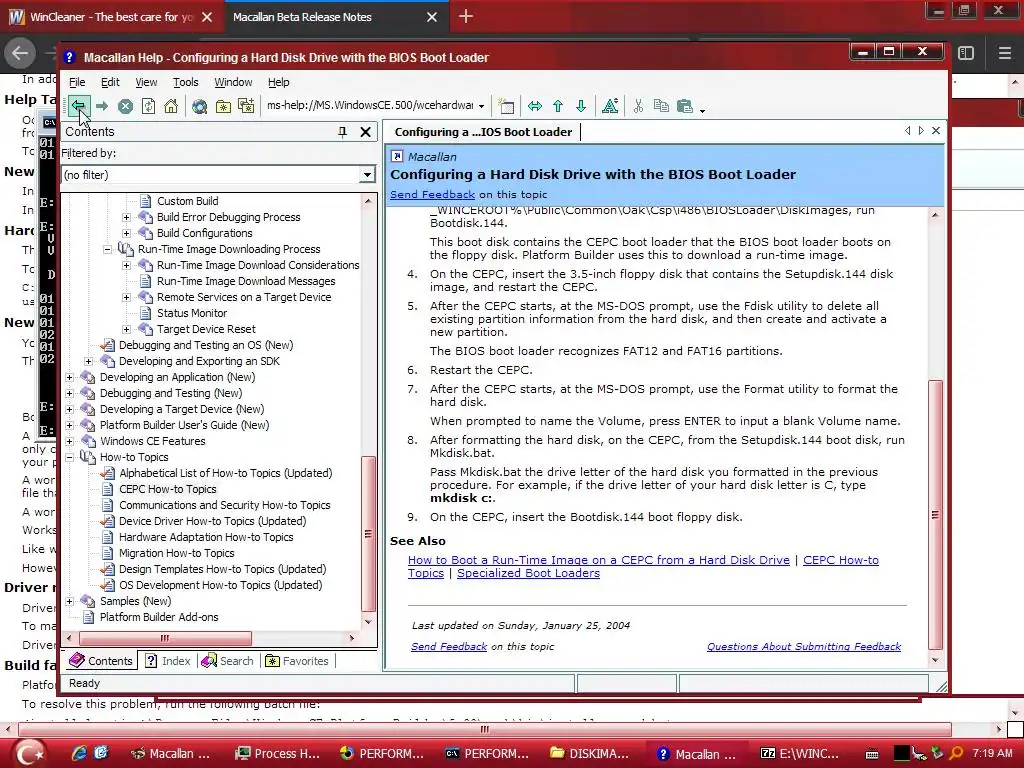Open the View menu

pos(146,82)
